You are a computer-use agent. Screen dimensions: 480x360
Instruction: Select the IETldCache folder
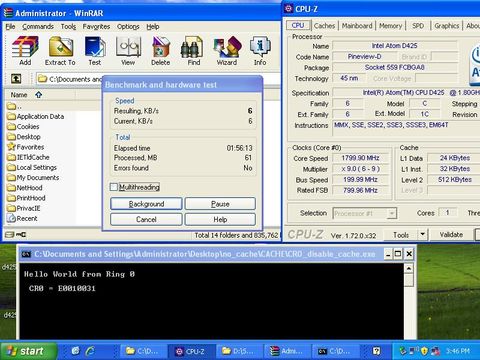point(28,157)
